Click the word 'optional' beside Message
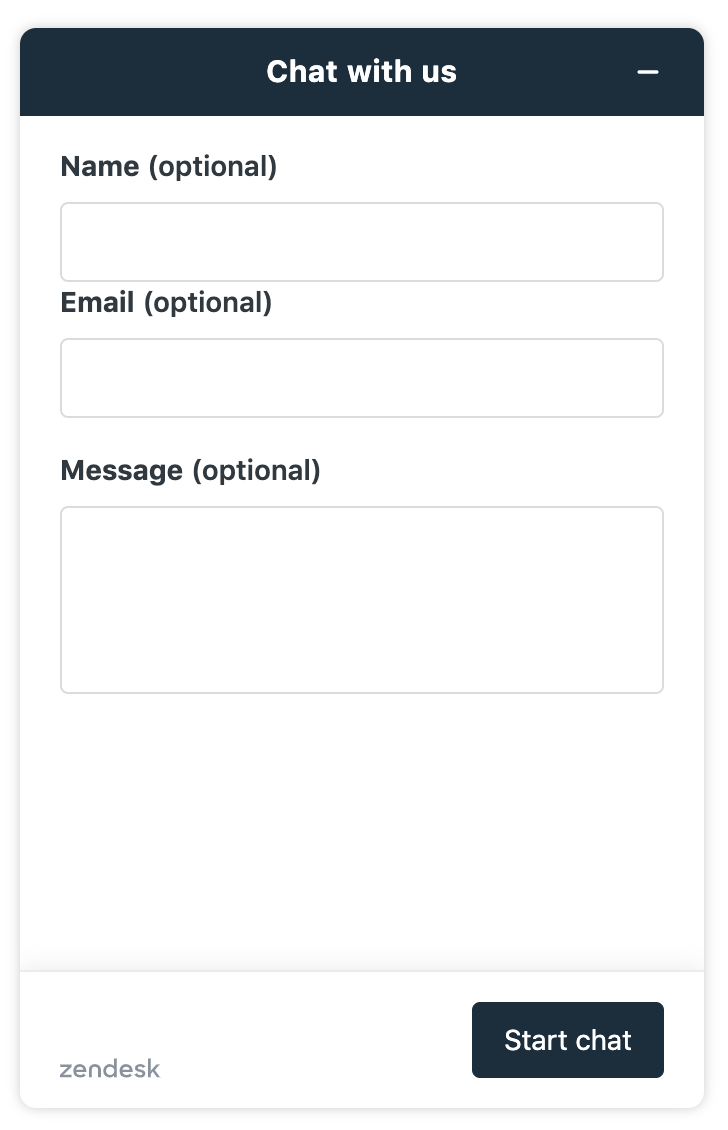This screenshot has height=1130, width=728. (256, 471)
